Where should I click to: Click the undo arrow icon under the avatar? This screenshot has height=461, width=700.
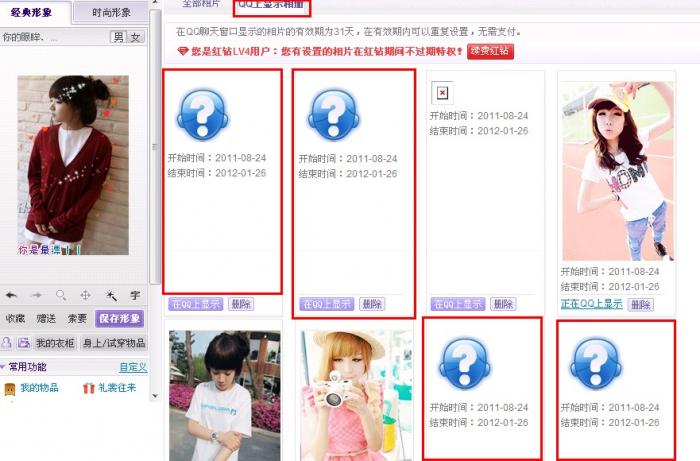[12, 295]
